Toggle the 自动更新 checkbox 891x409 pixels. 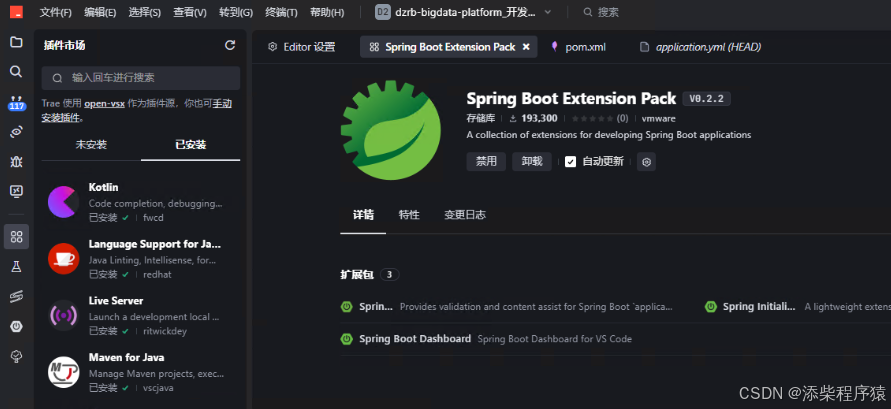click(571, 162)
